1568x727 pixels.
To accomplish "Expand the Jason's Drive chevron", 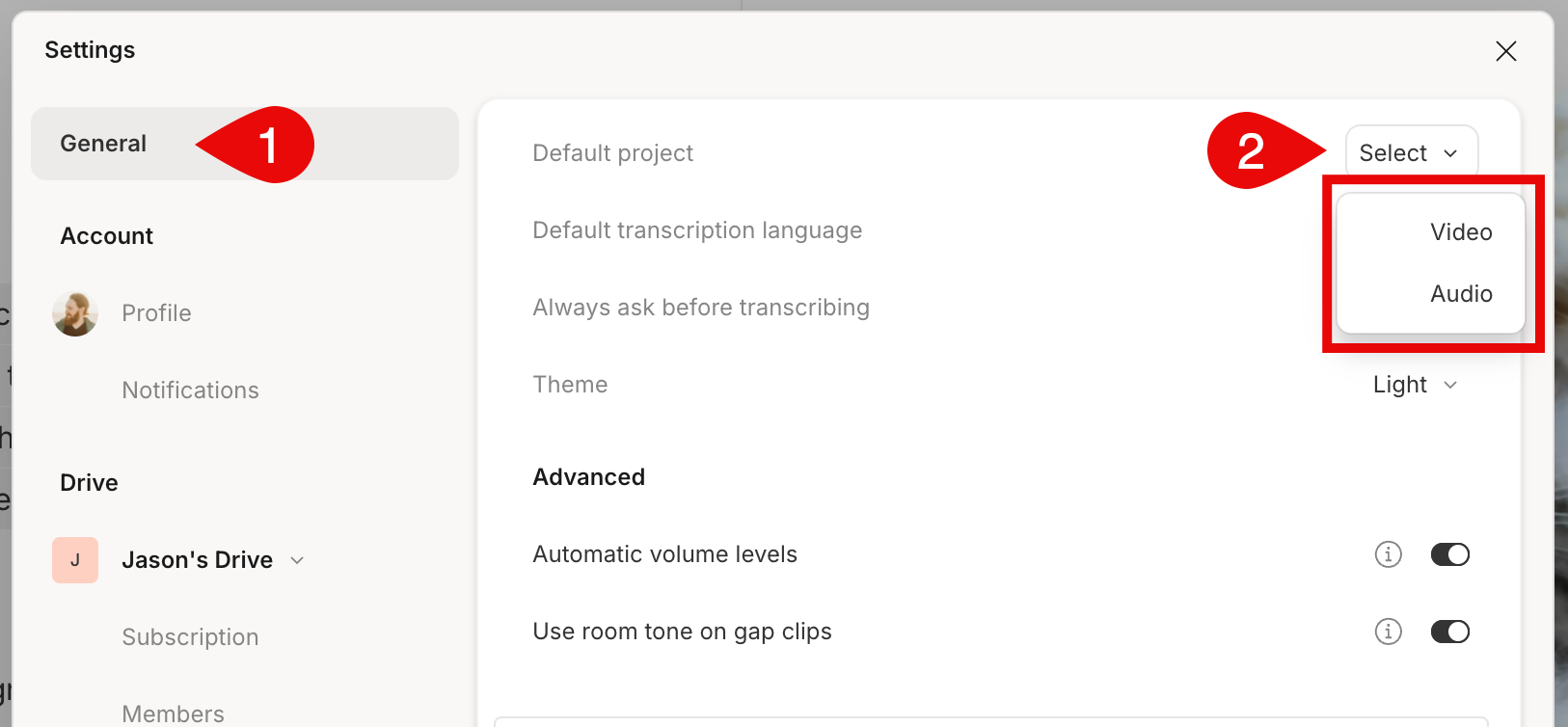I will (x=297, y=560).
